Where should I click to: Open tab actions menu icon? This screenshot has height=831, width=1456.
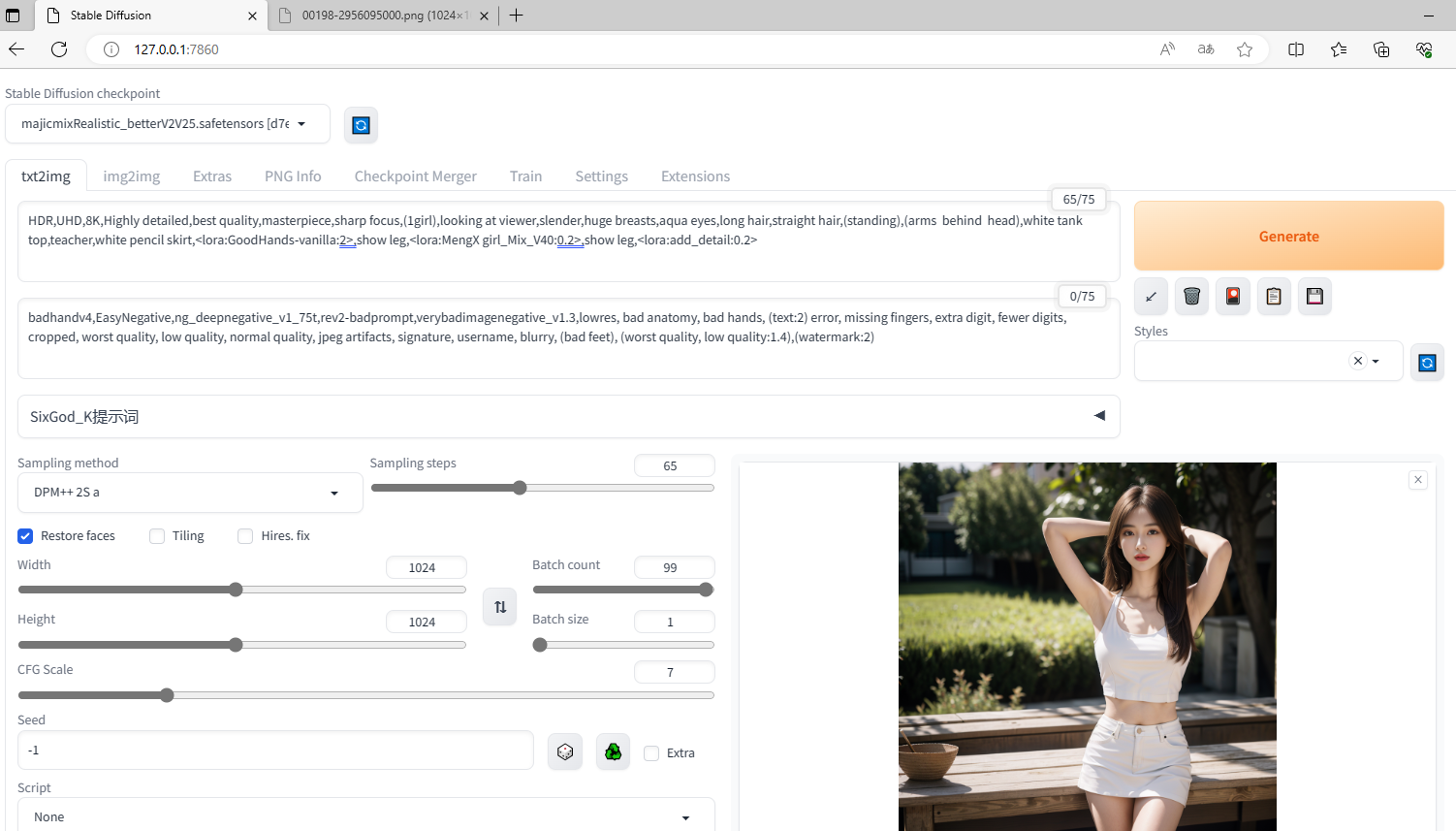[13, 16]
